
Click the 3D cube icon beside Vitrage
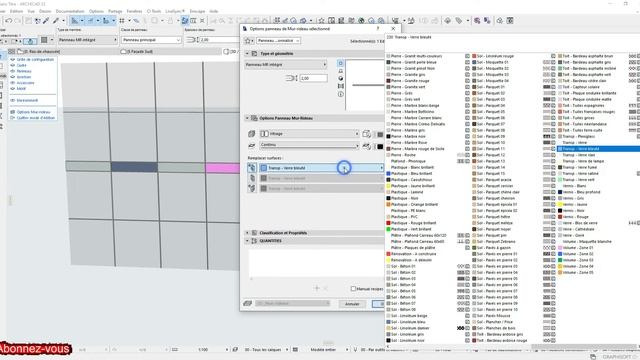point(251,134)
